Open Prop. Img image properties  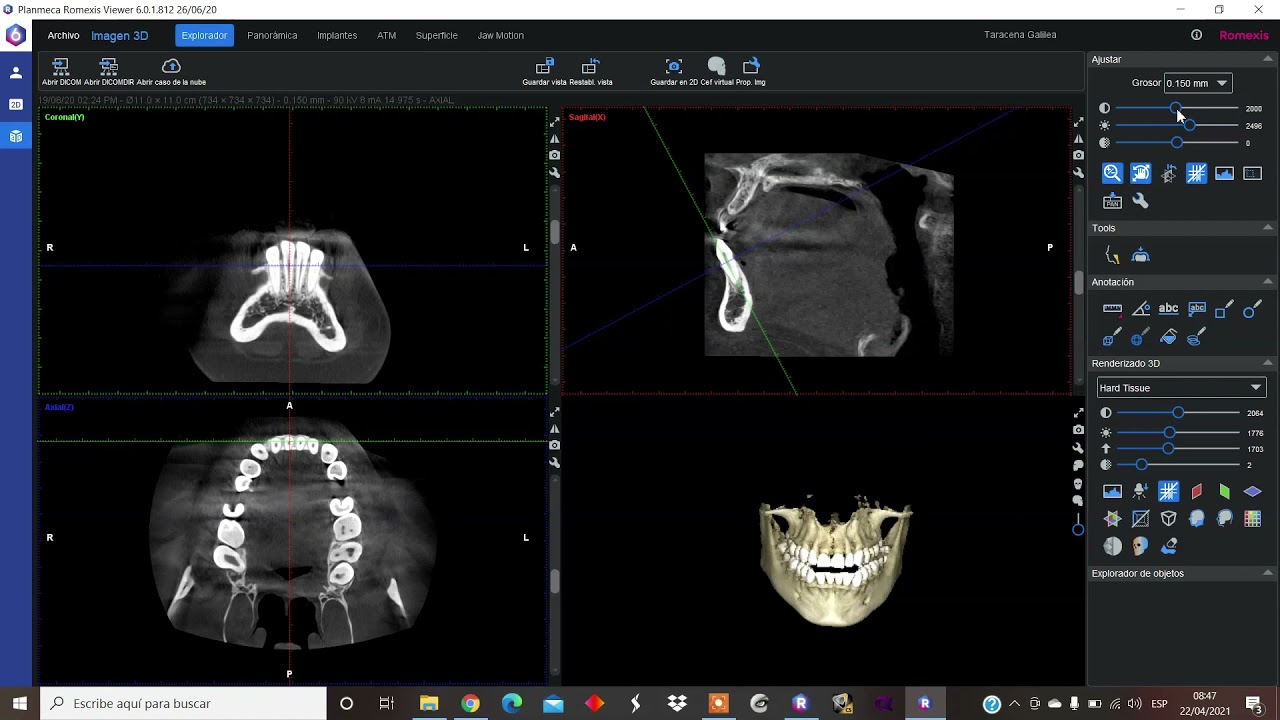[751, 71]
